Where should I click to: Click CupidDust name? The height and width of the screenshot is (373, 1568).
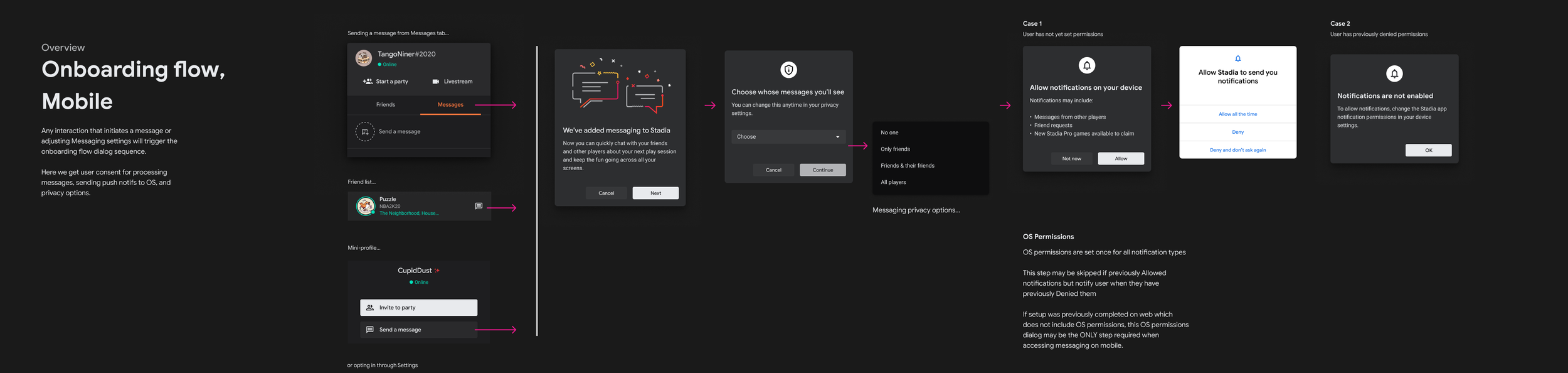click(x=415, y=271)
